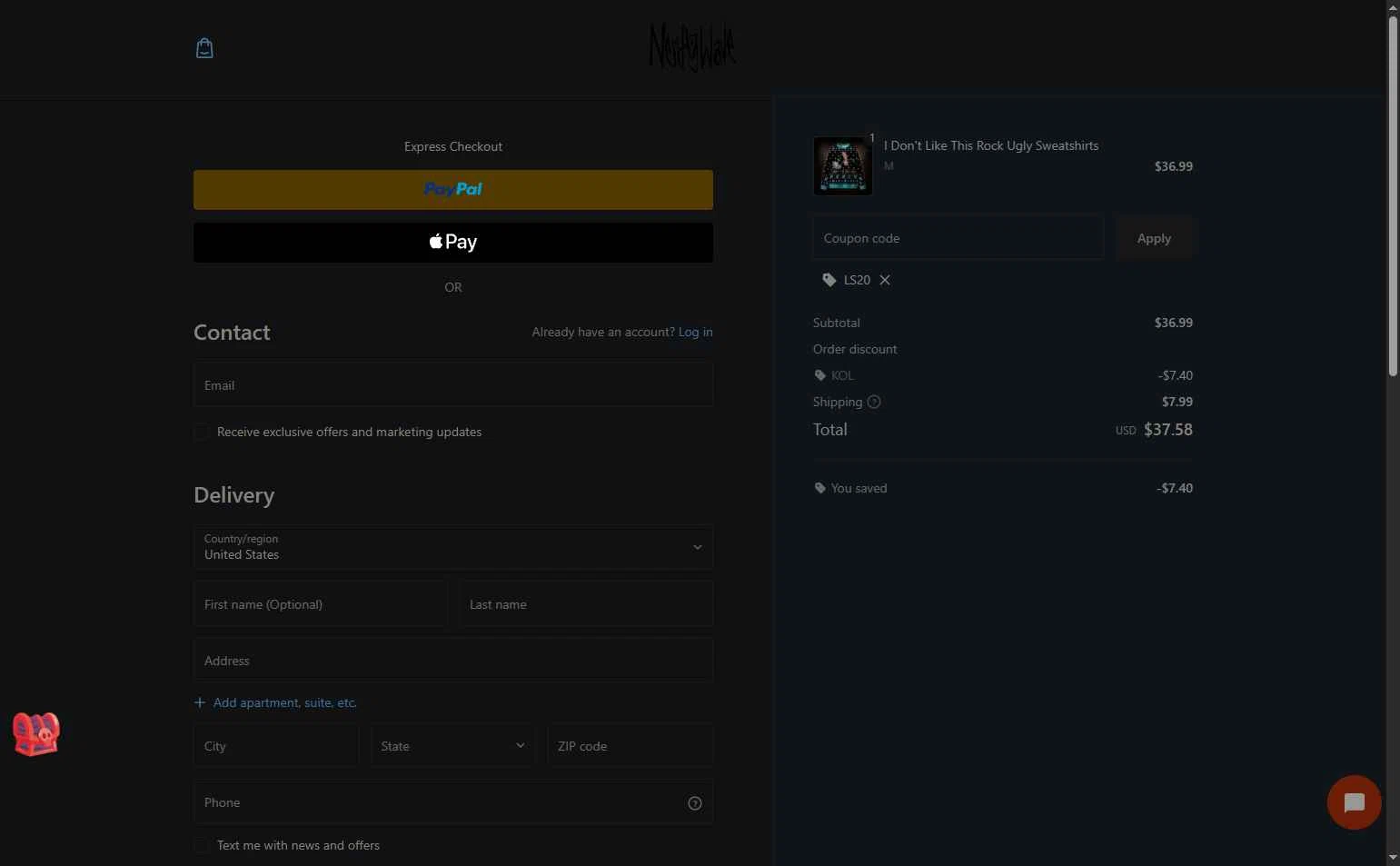This screenshot has height=866, width=1400.
Task: Open the shopping bag icon
Action: point(204,48)
